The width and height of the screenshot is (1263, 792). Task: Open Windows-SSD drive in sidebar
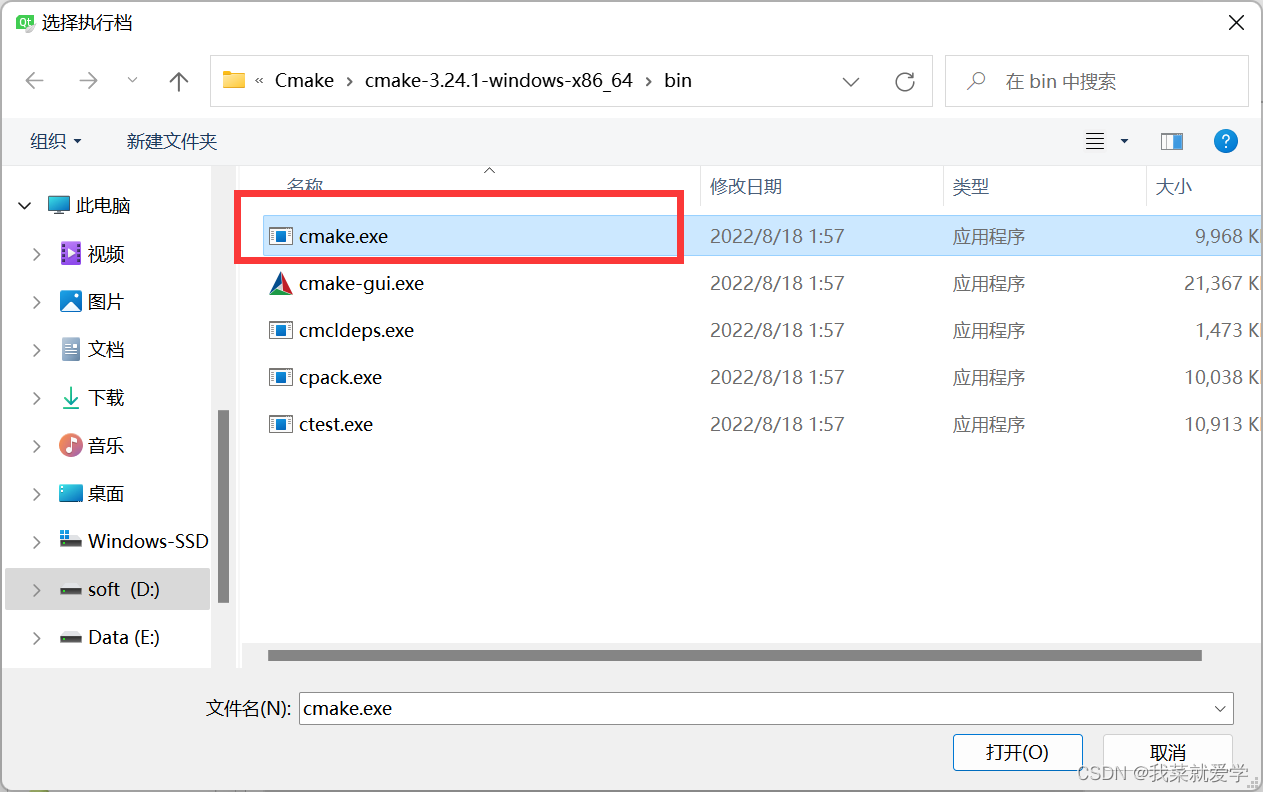148,541
